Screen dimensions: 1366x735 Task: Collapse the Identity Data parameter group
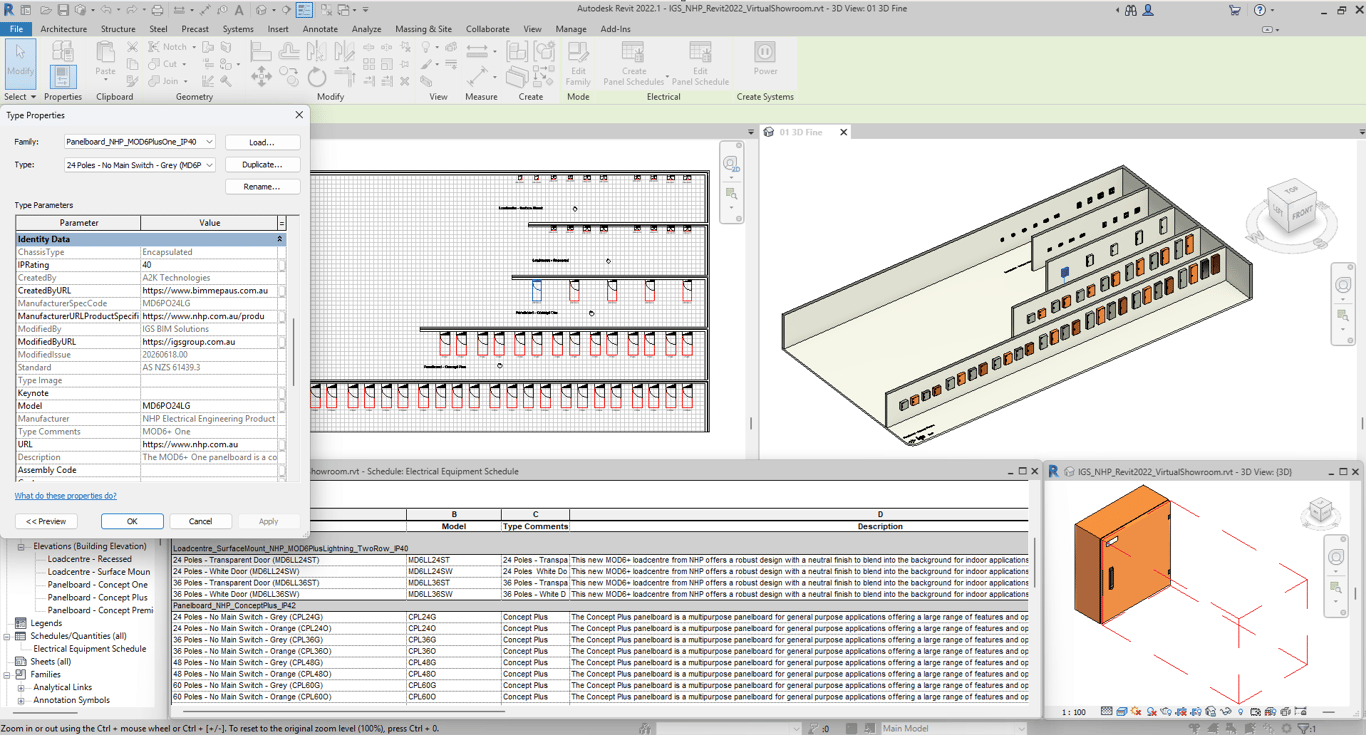tap(280, 239)
